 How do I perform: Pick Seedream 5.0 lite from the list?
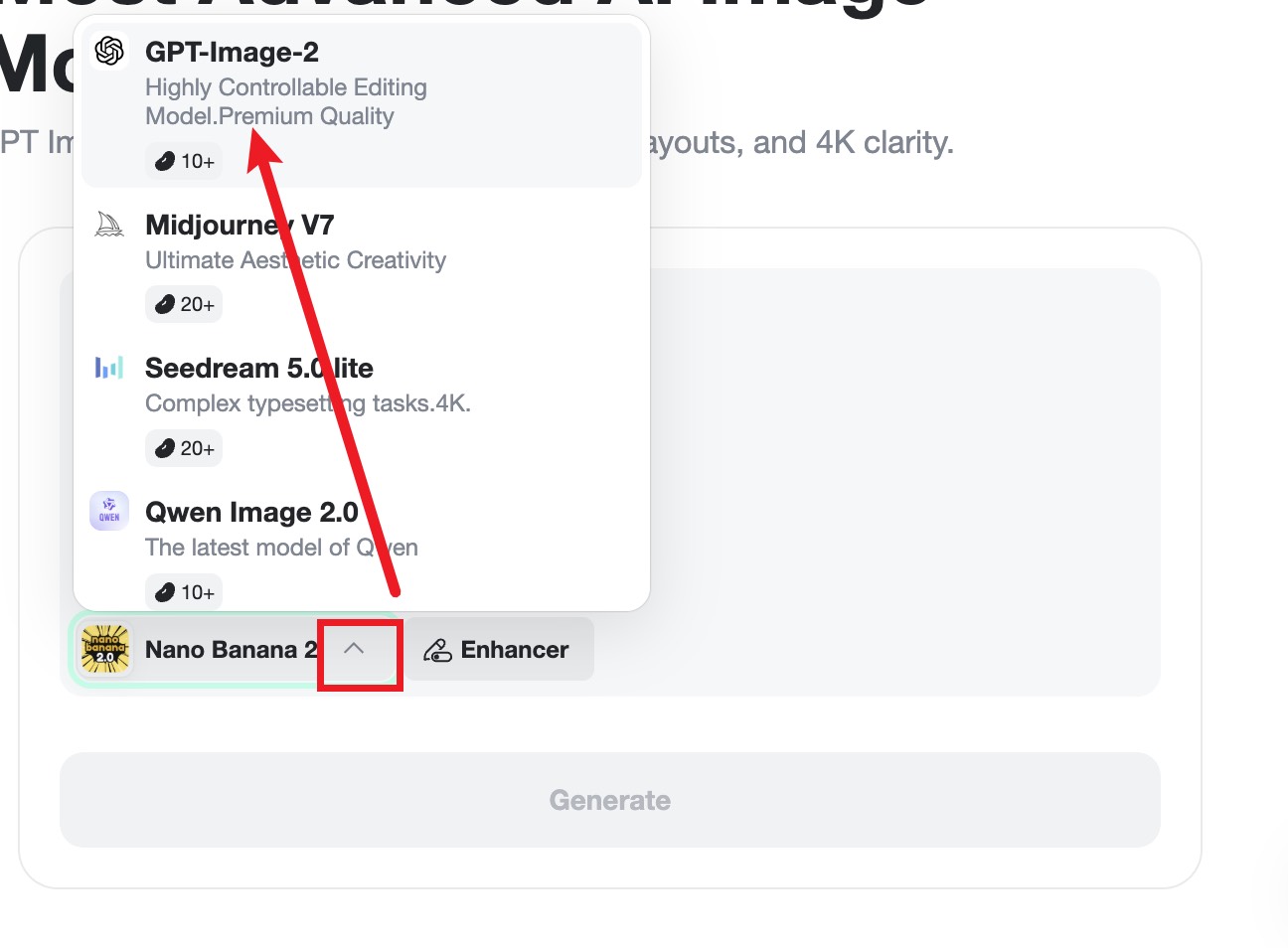[x=362, y=408]
